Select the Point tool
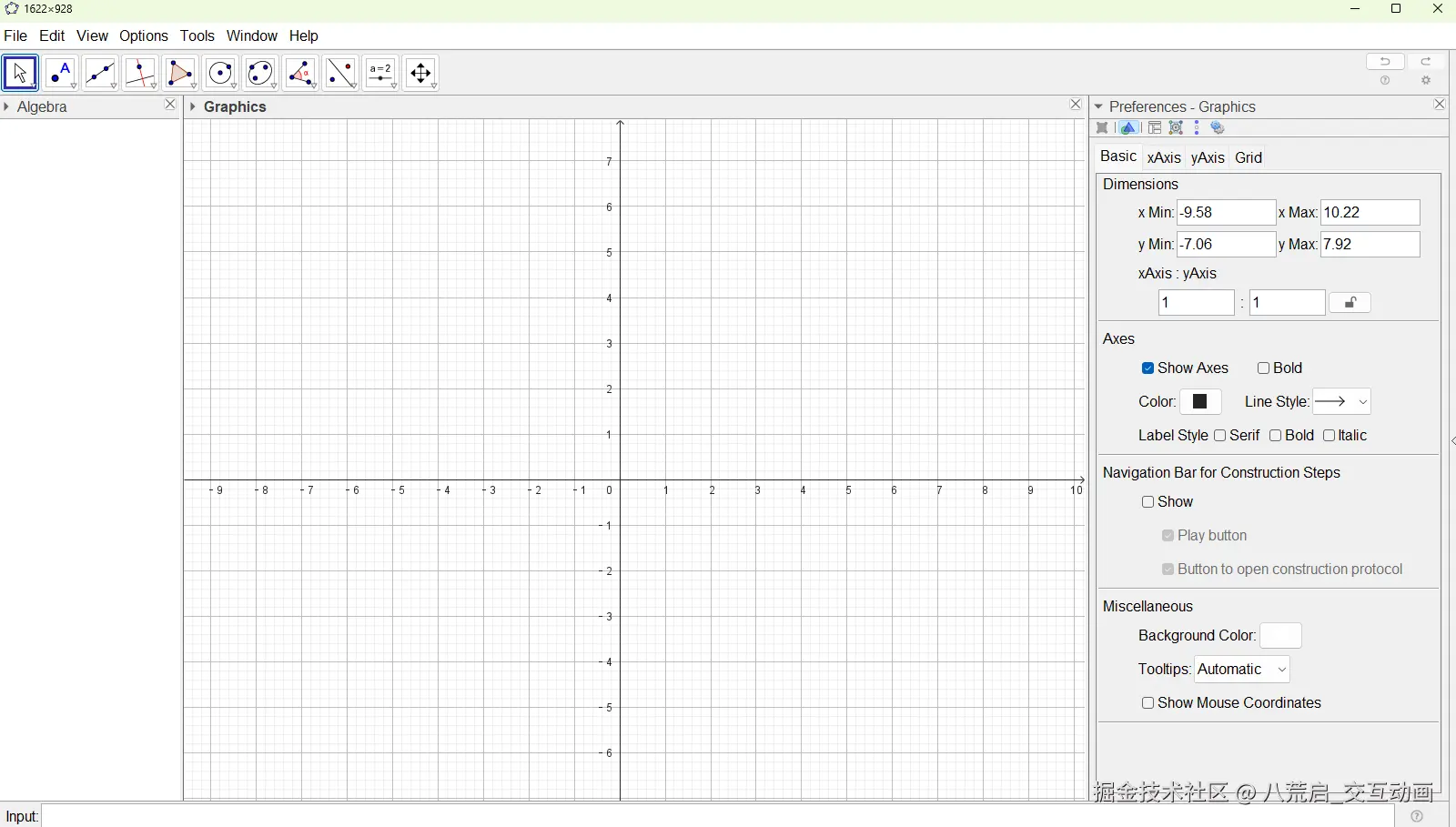The image size is (1456, 827). (60, 73)
